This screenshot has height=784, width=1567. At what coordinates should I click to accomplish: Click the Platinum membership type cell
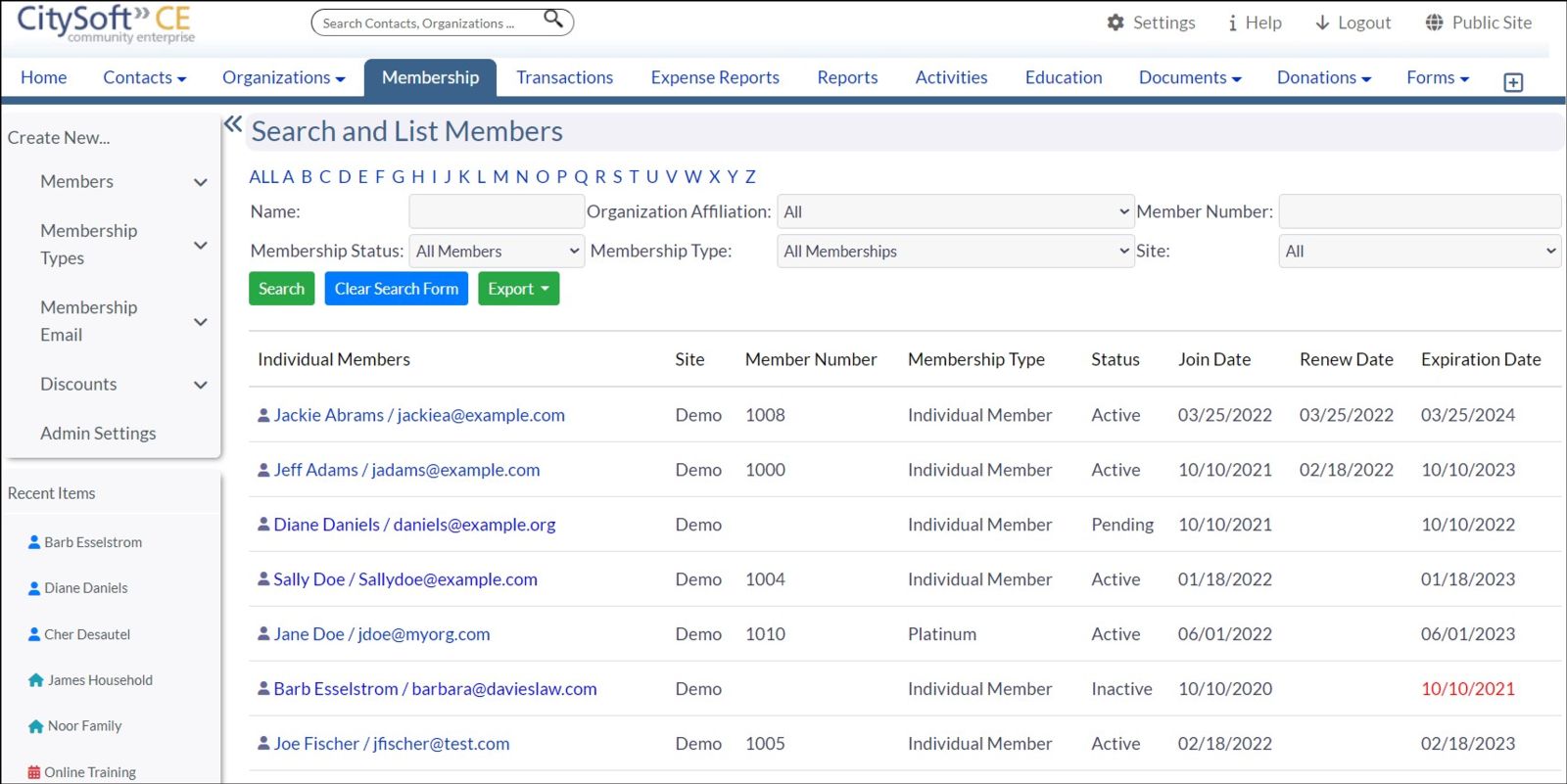tap(941, 634)
